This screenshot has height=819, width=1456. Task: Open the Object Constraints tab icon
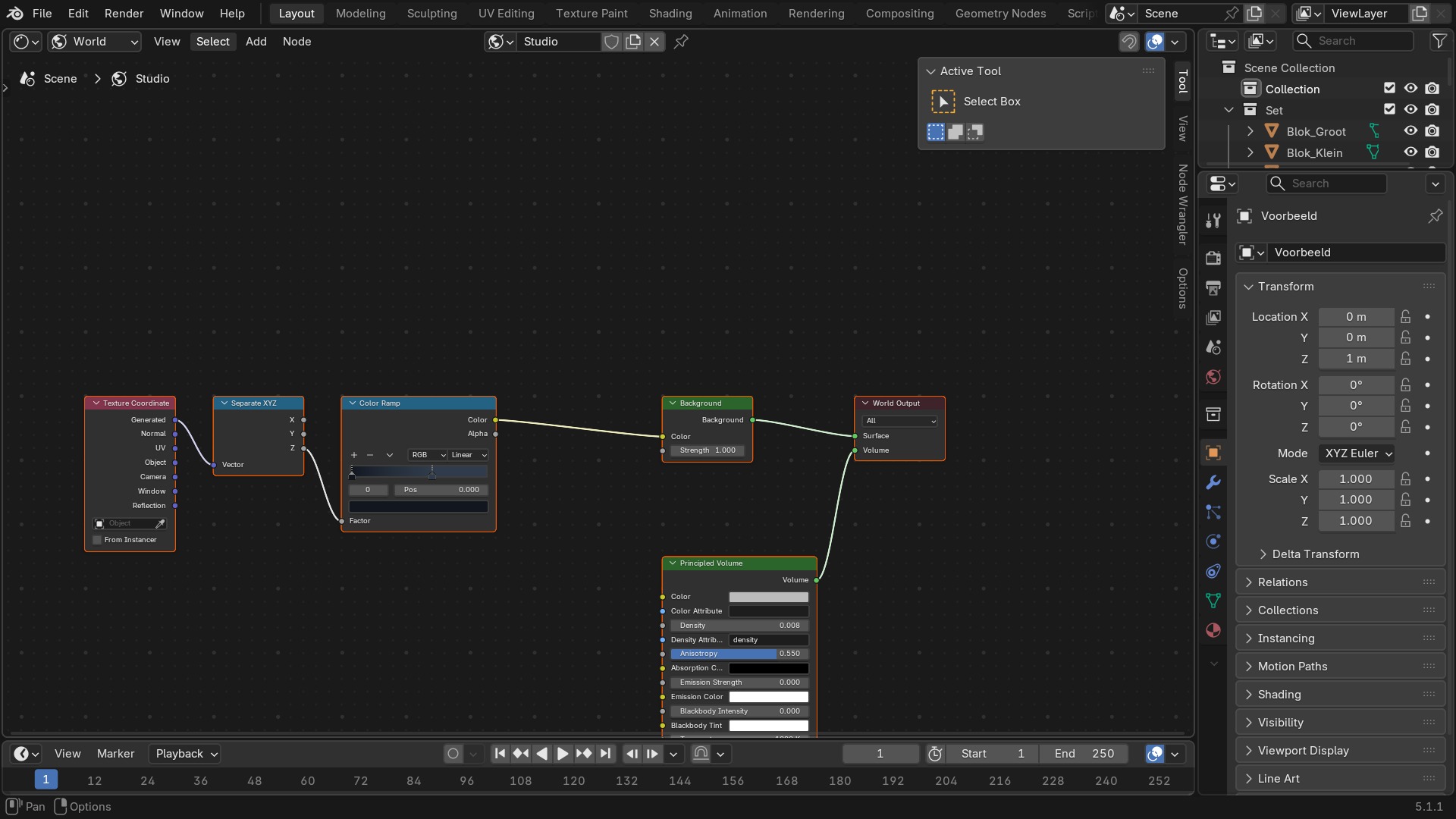[1213, 571]
